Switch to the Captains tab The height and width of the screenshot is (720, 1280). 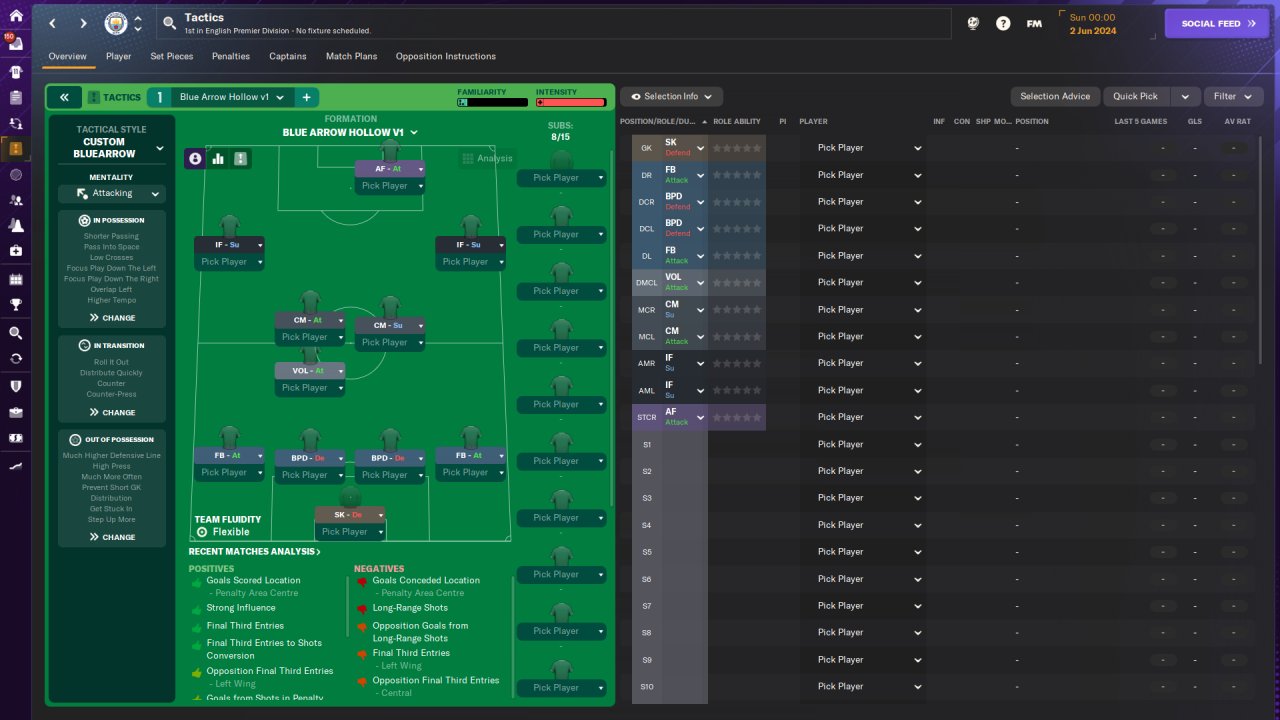(x=288, y=56)
